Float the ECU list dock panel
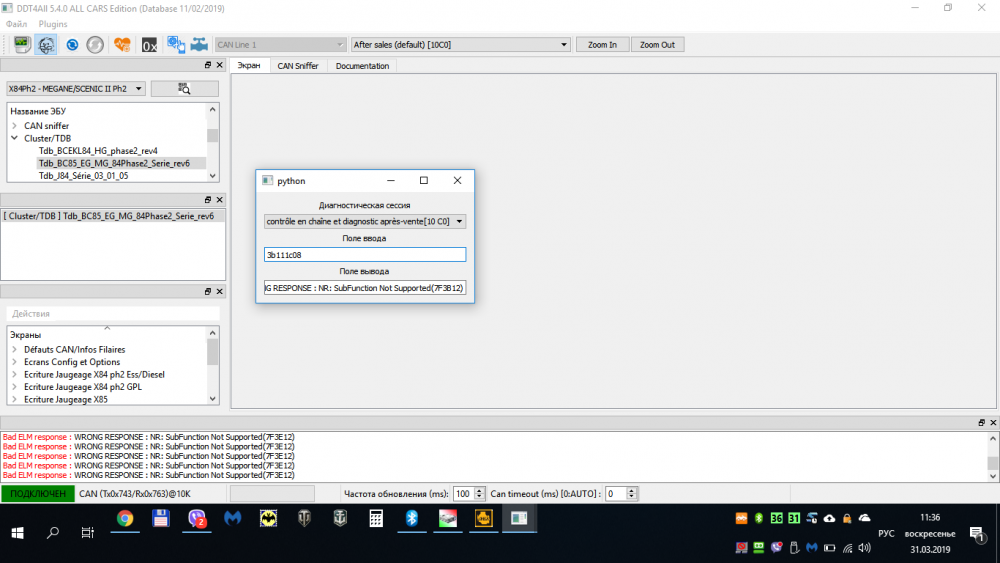This screenshot has width=1000, height=563. (x=208, y=65)
